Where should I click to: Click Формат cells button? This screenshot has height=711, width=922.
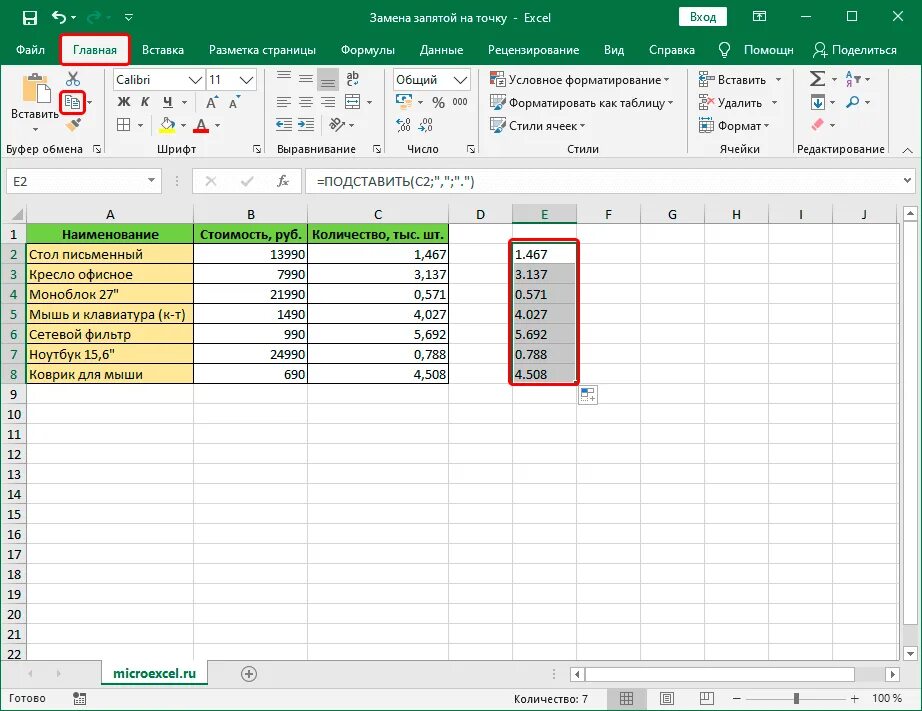[734, 125]
